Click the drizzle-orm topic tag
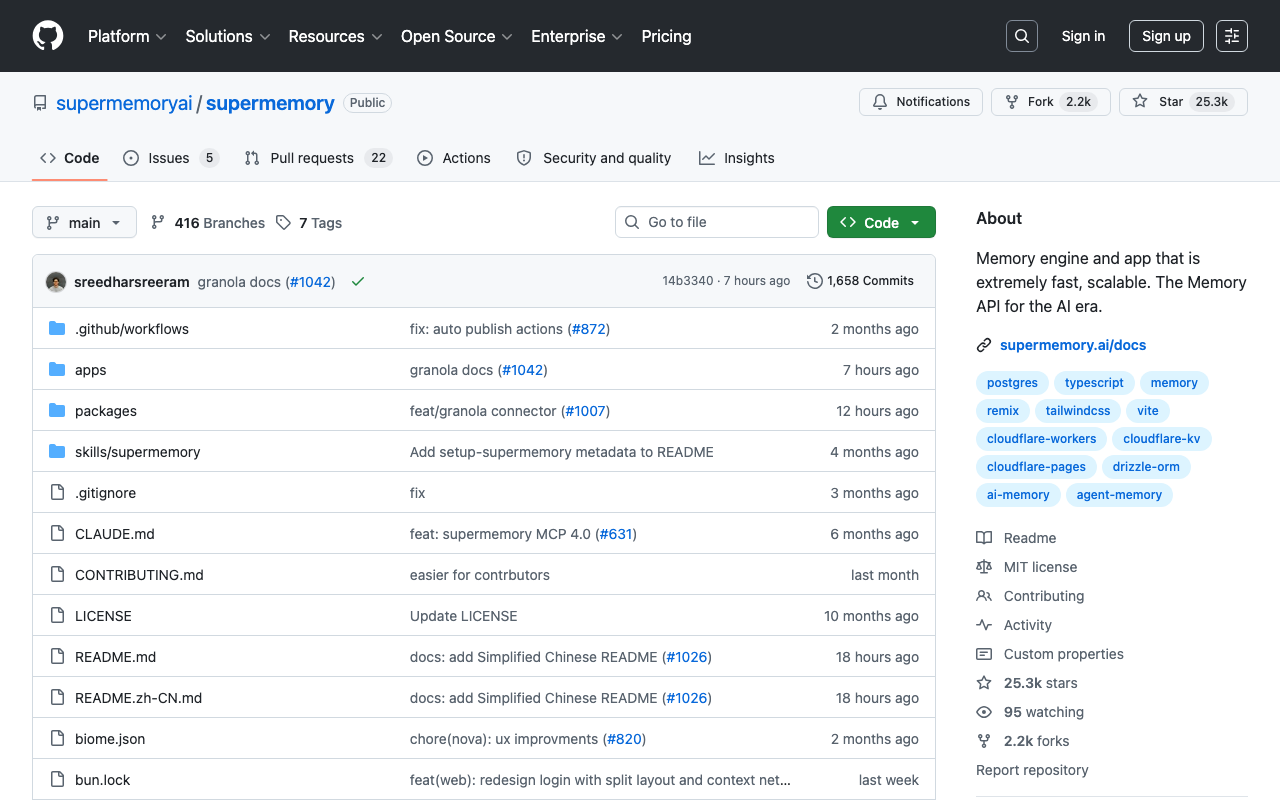 [x=1146, y=467]
